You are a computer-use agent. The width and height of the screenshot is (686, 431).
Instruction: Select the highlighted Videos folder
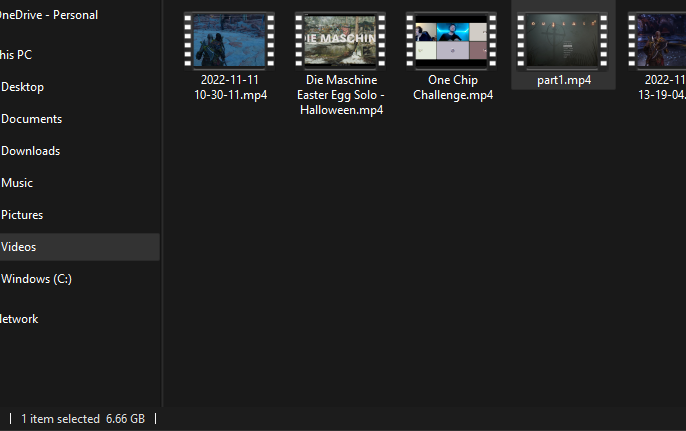pyautogui.click(x=19, y=247)
